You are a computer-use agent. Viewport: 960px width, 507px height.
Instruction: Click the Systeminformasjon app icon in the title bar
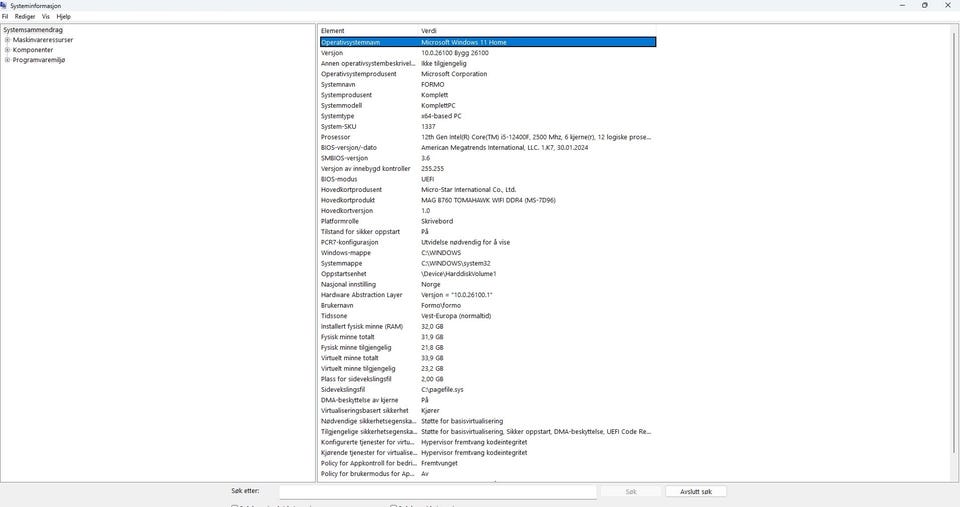coord(4,5)
